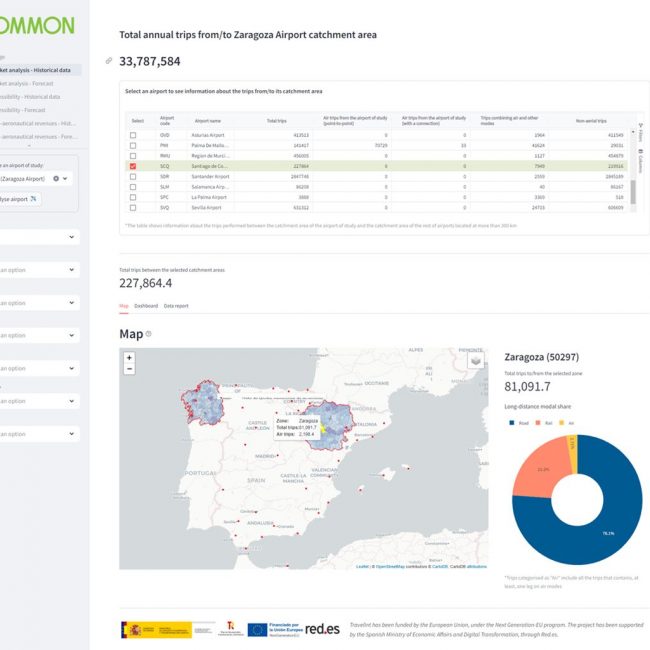The width and height of the screenshot is (650, 650).
Task: Click the help icon next to Map heading
Action: click(149, 334)
